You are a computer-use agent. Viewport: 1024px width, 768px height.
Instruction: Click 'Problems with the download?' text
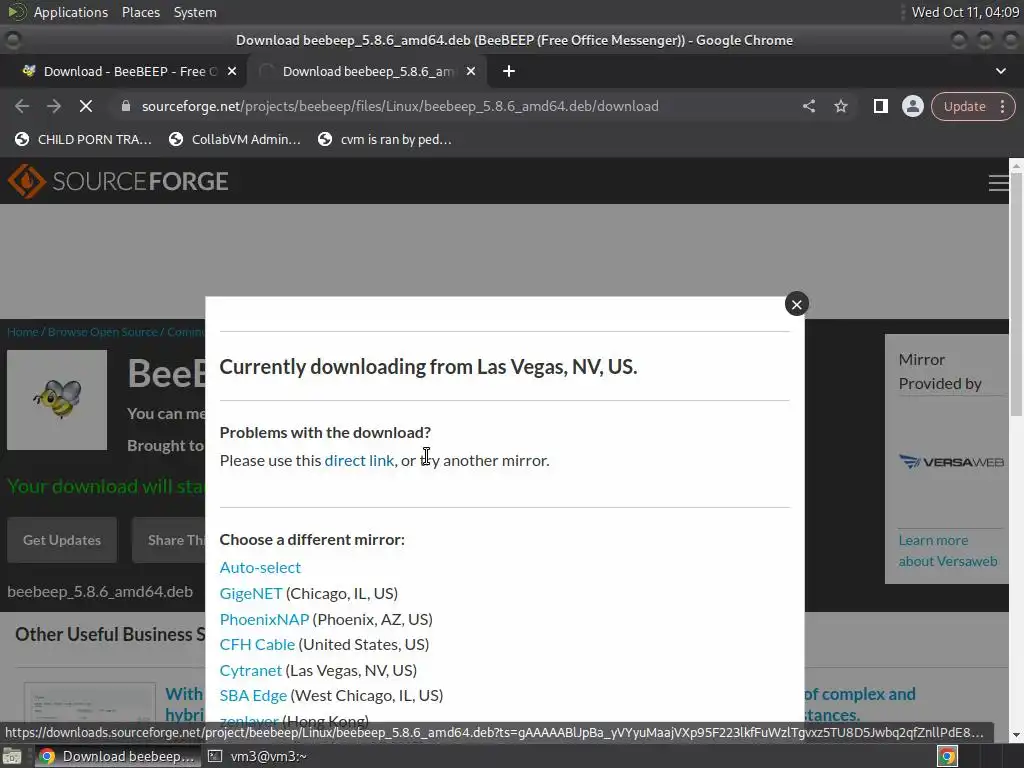coord(325,432)
